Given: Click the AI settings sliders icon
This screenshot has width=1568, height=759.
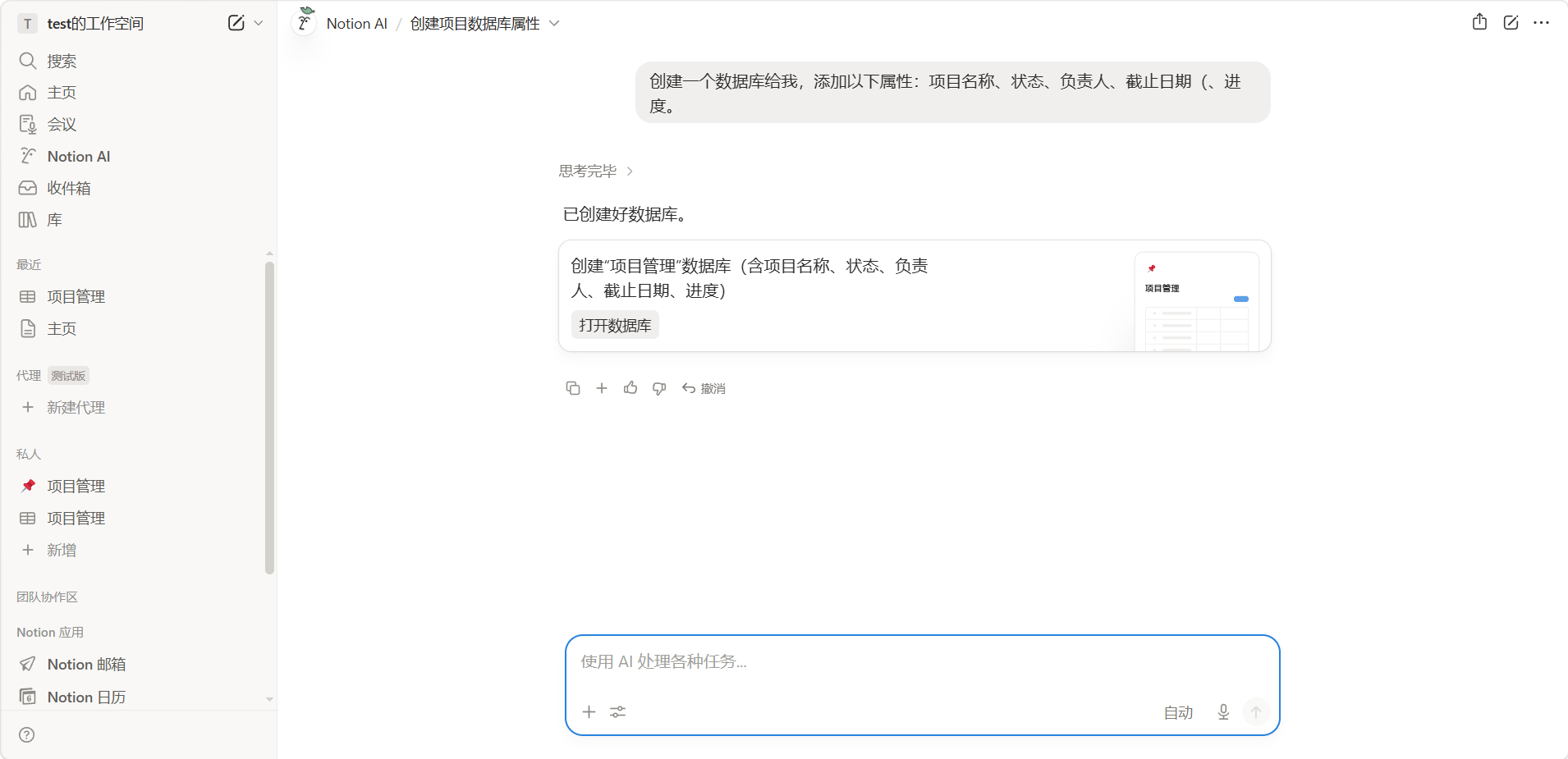Looking at the screenshot, I should [x=618, y=712].
